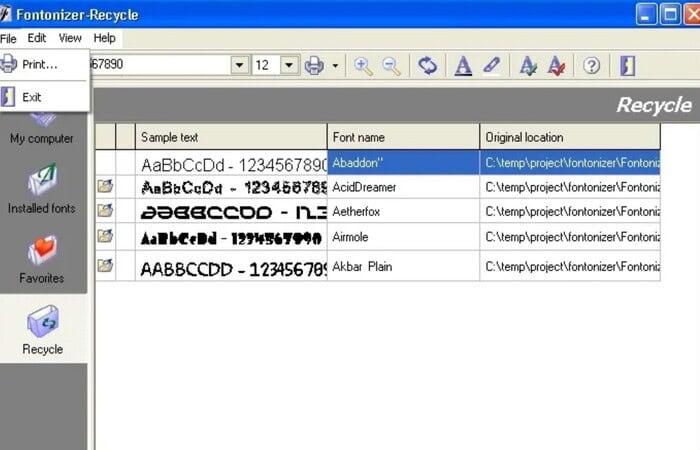The height and width of the screenshot is (450, 700).
Task: Choose Exit from the File menu
Action: coord(32,97)
